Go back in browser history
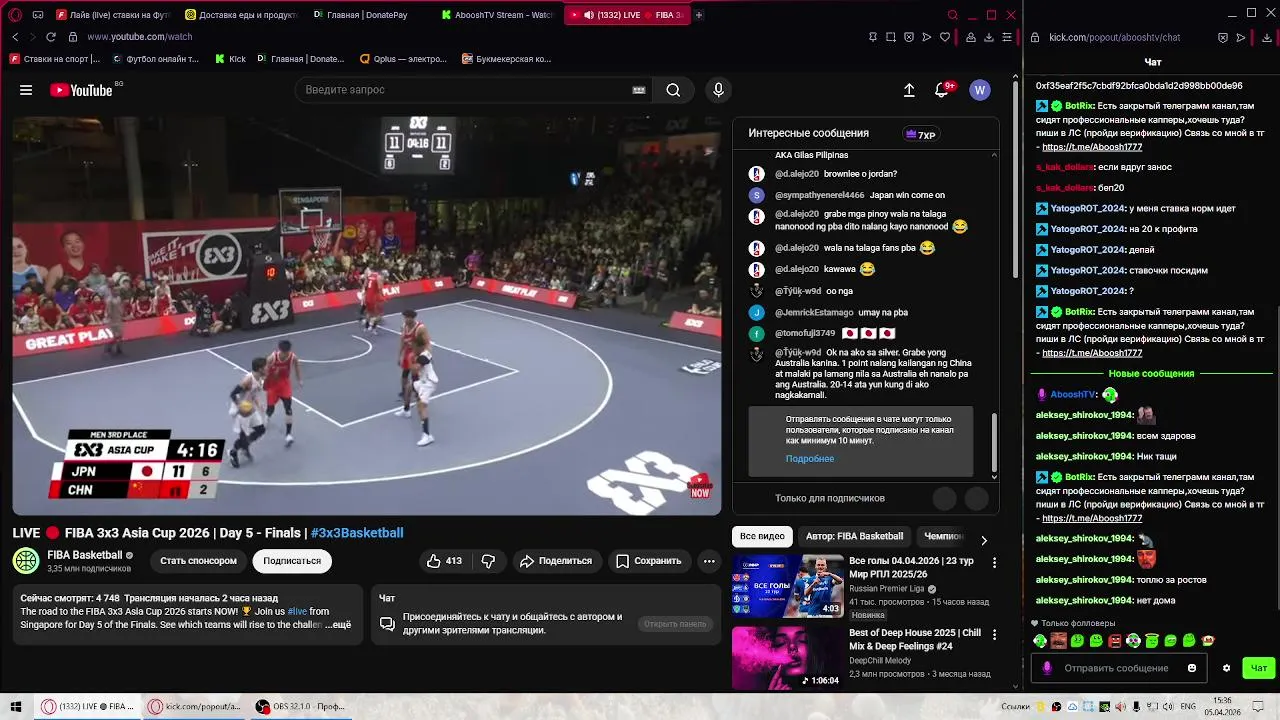The height and width of the screenshot is (720, 1280). point(15,37)
